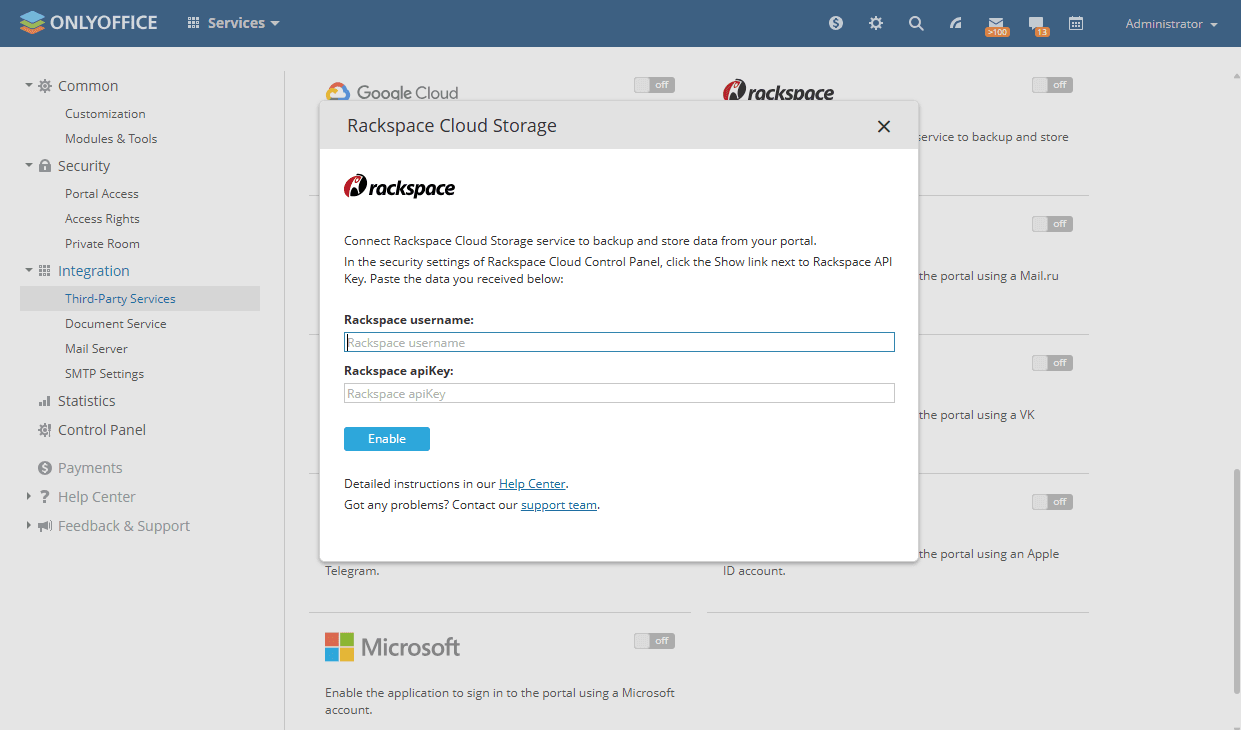This screenshot has height=730, width=1241.
Task: Follow the Help Center link in dialog
Action: (532, 484)
